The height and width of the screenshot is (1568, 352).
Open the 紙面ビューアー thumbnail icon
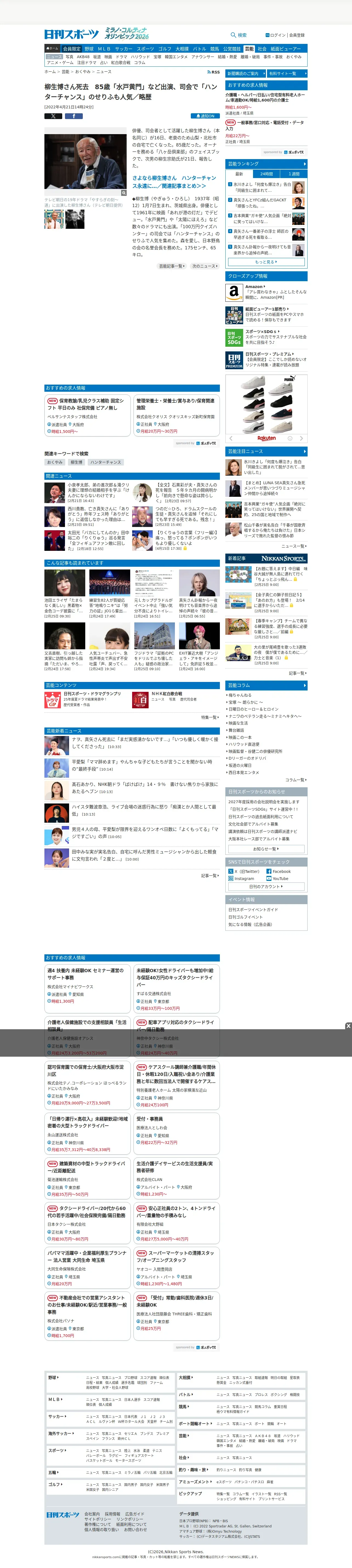(x=234, y=315)
